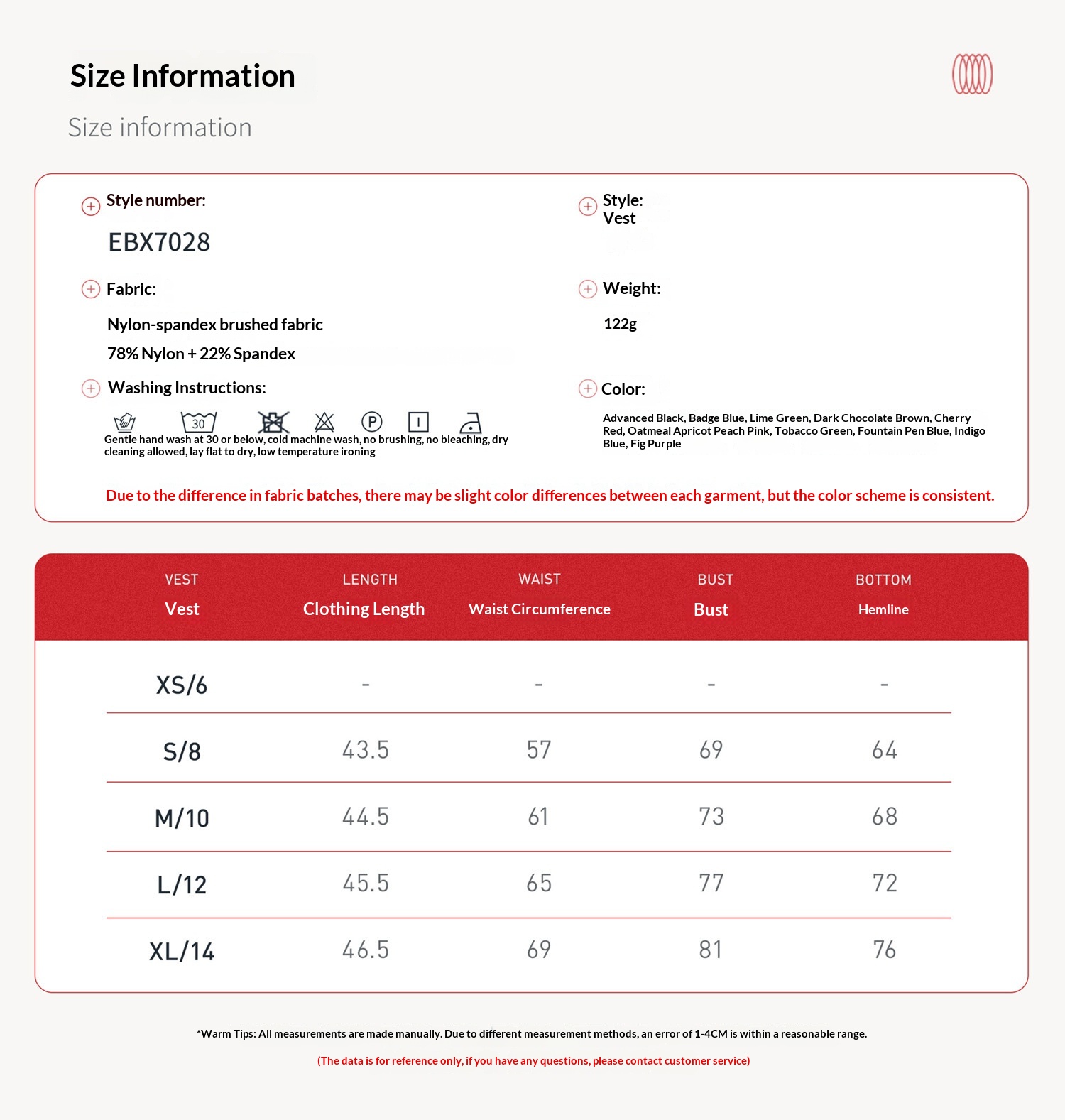Click the Clothing Length column header
Viewport: 1065px width, 1120px height.
364,609
